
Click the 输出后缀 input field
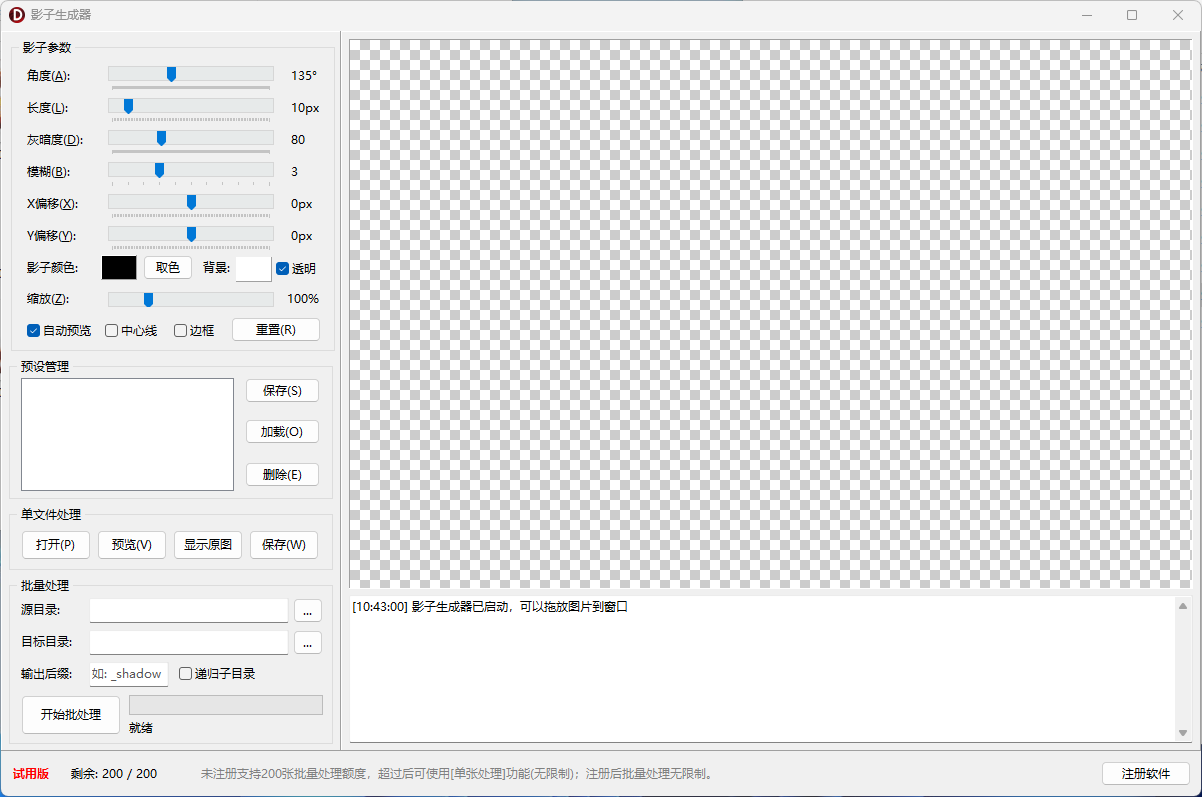click(x=129, y=674)
